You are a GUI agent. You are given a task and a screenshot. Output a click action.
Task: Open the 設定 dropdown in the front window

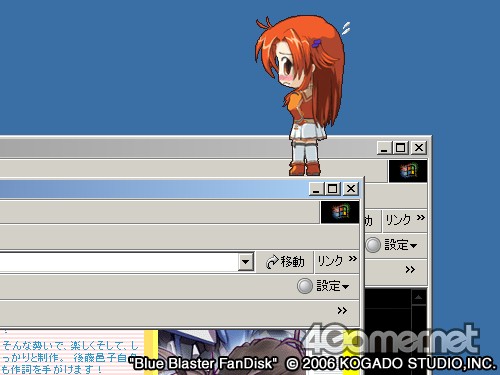[333, 286]
